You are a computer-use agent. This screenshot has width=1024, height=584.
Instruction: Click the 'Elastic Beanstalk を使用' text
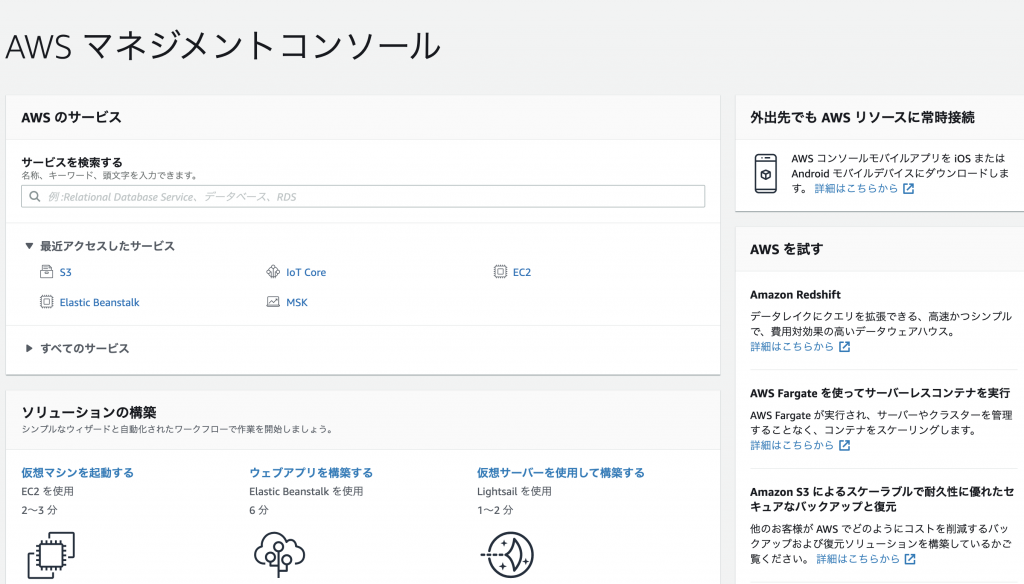306,491
